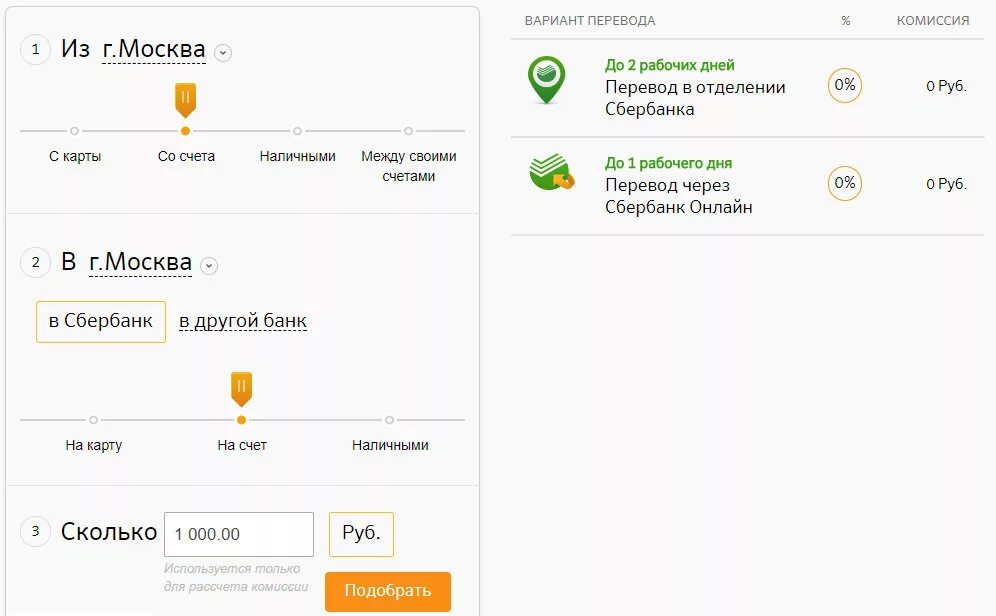Screen dimensions: 996x616
Task: Click the 0% circle for Sberbank Online transfer
Action: coord(845,183)
